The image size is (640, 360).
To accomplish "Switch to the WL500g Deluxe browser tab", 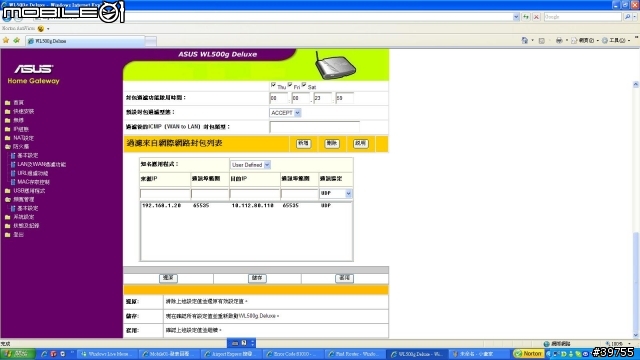I will coord(85,41).
